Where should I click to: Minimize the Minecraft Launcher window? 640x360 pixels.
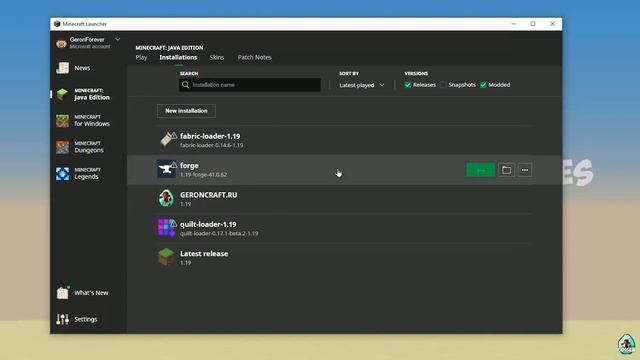513,24
